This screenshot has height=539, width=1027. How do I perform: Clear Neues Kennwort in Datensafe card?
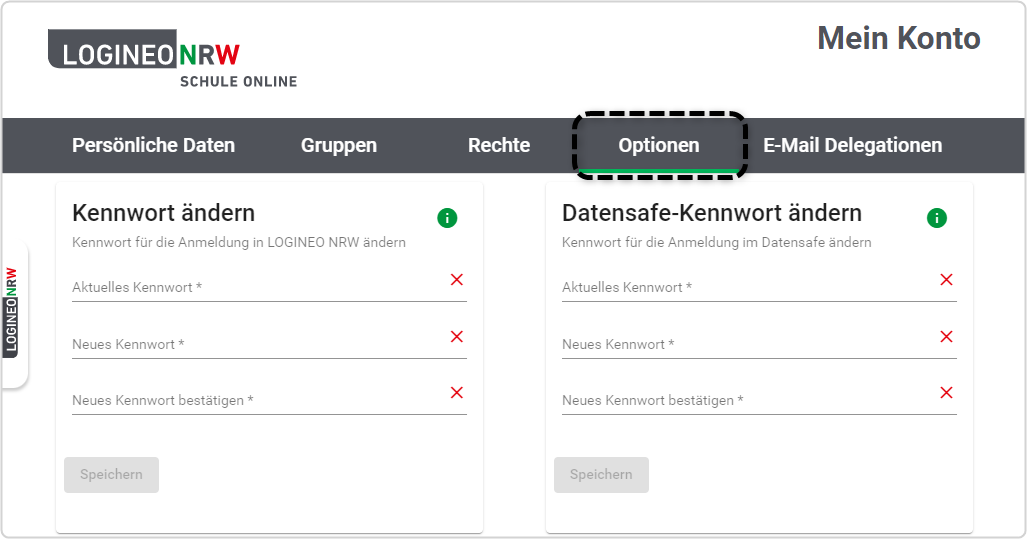coord(946,337)
